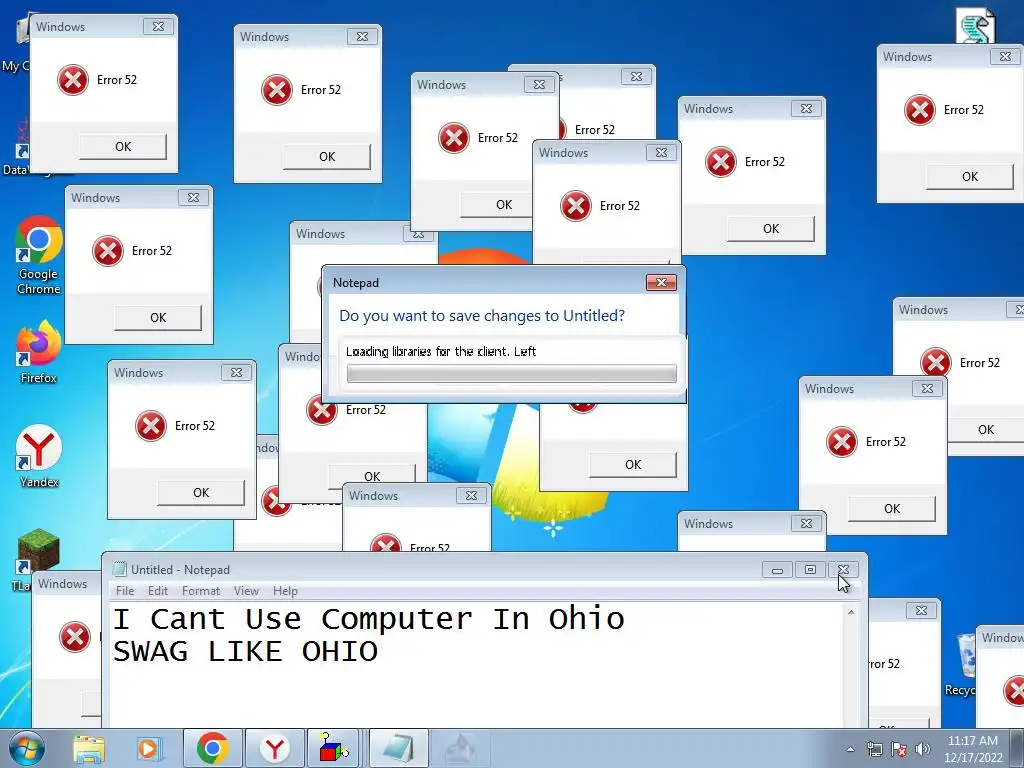
Task: Switch to Google Chrome in the taskbar
Action: coord(212,748)
